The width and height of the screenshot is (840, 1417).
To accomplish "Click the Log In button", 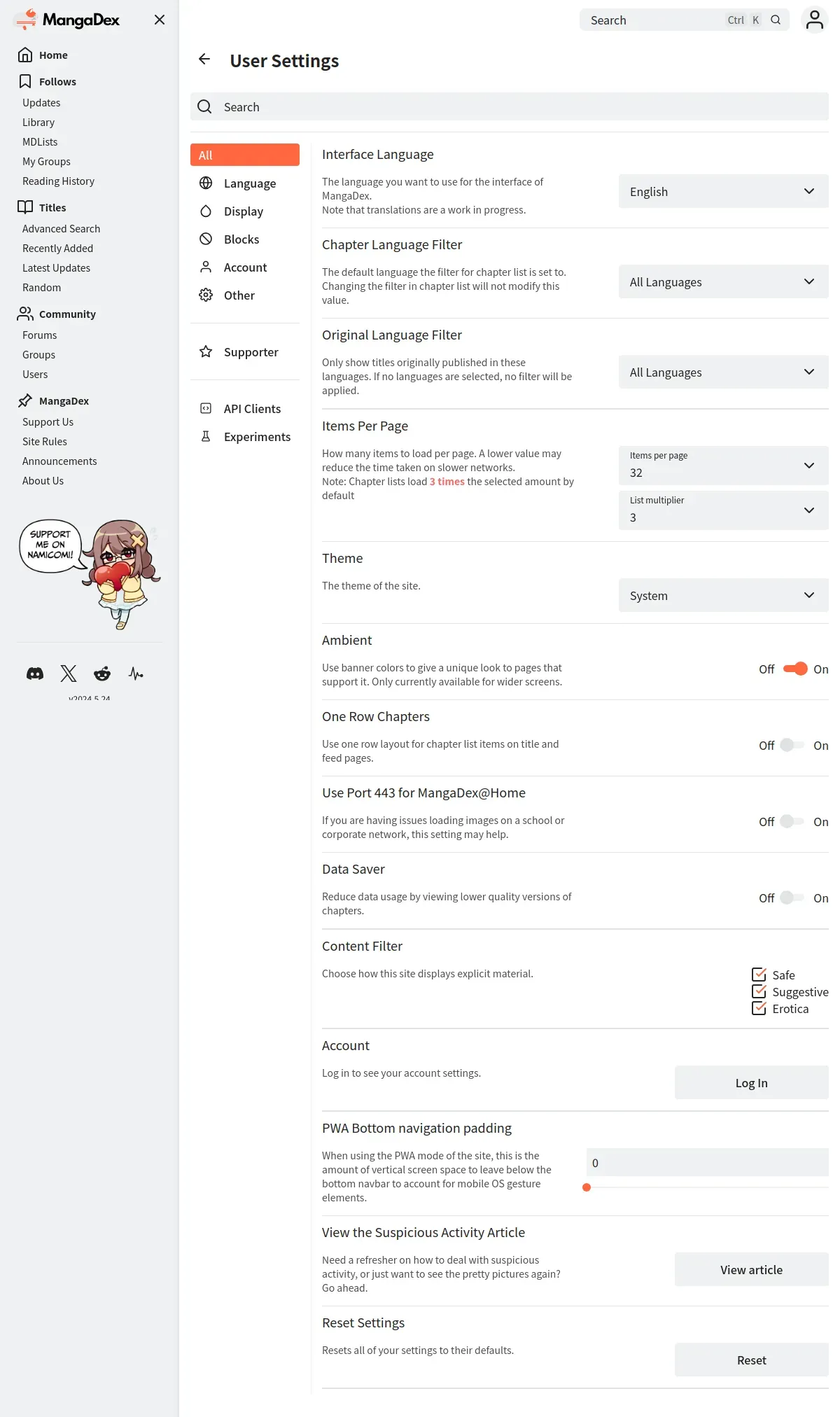I will (x=752, y=1082).
